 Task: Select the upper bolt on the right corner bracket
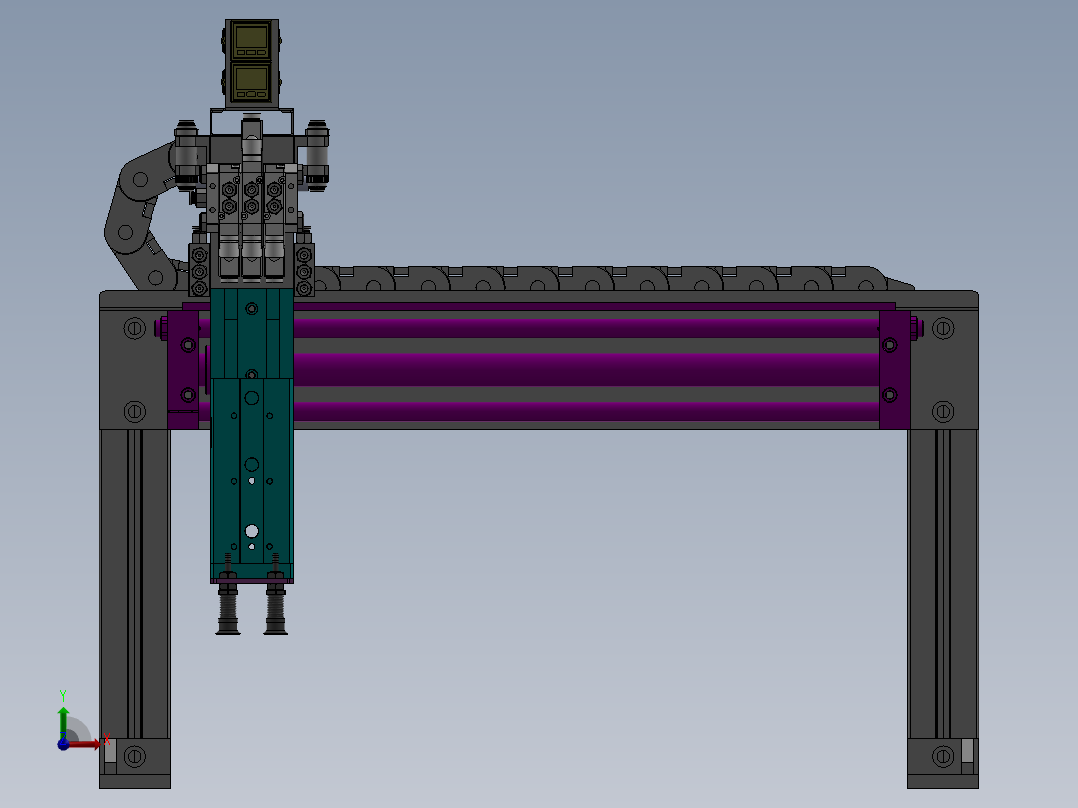tap(943, 328)
